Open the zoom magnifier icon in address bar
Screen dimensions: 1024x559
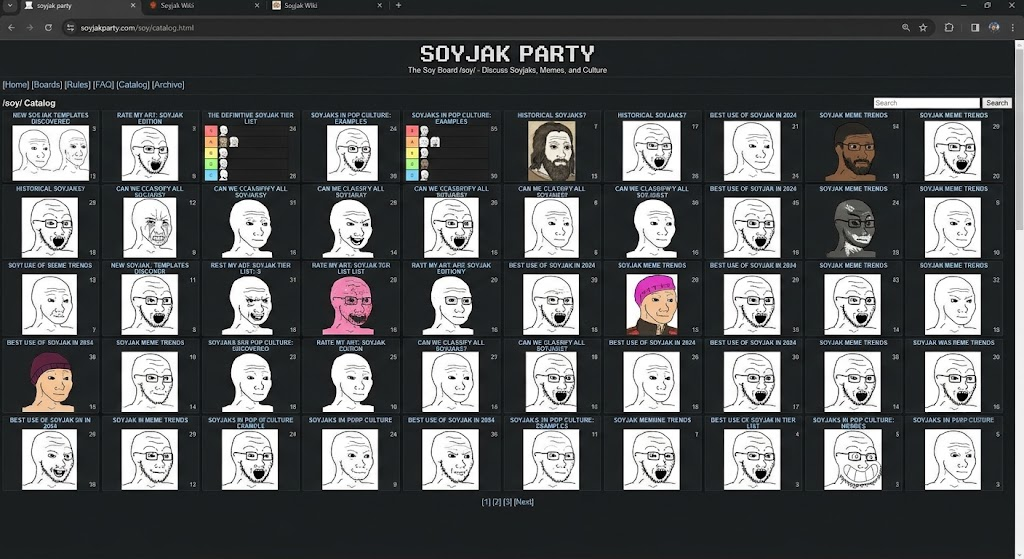(x=906, y=27)
